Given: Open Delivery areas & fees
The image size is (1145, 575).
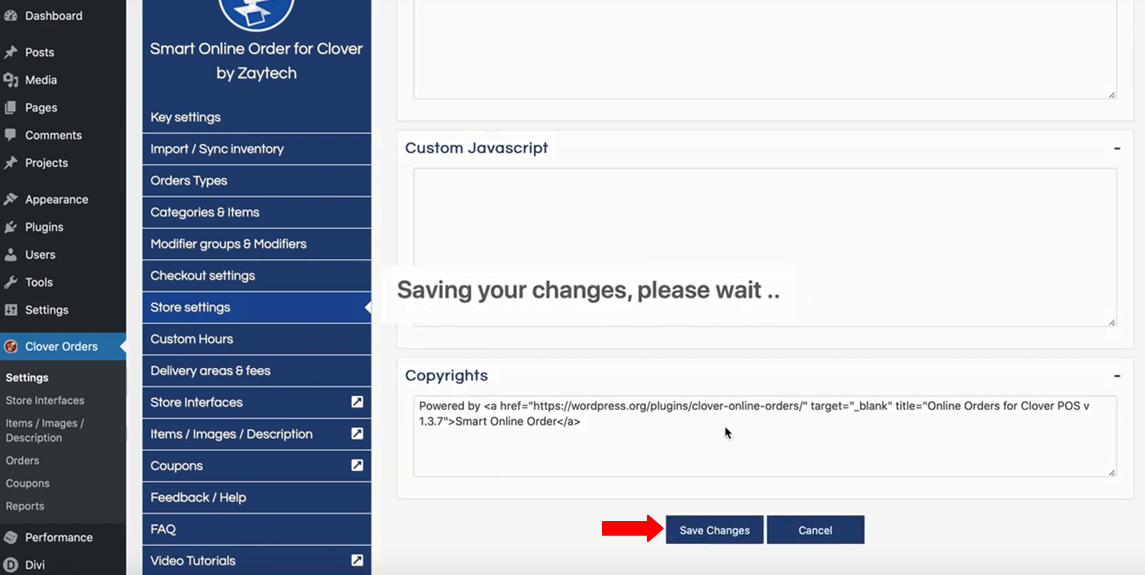Looking at the screenshot, I should tap(256, 370).
